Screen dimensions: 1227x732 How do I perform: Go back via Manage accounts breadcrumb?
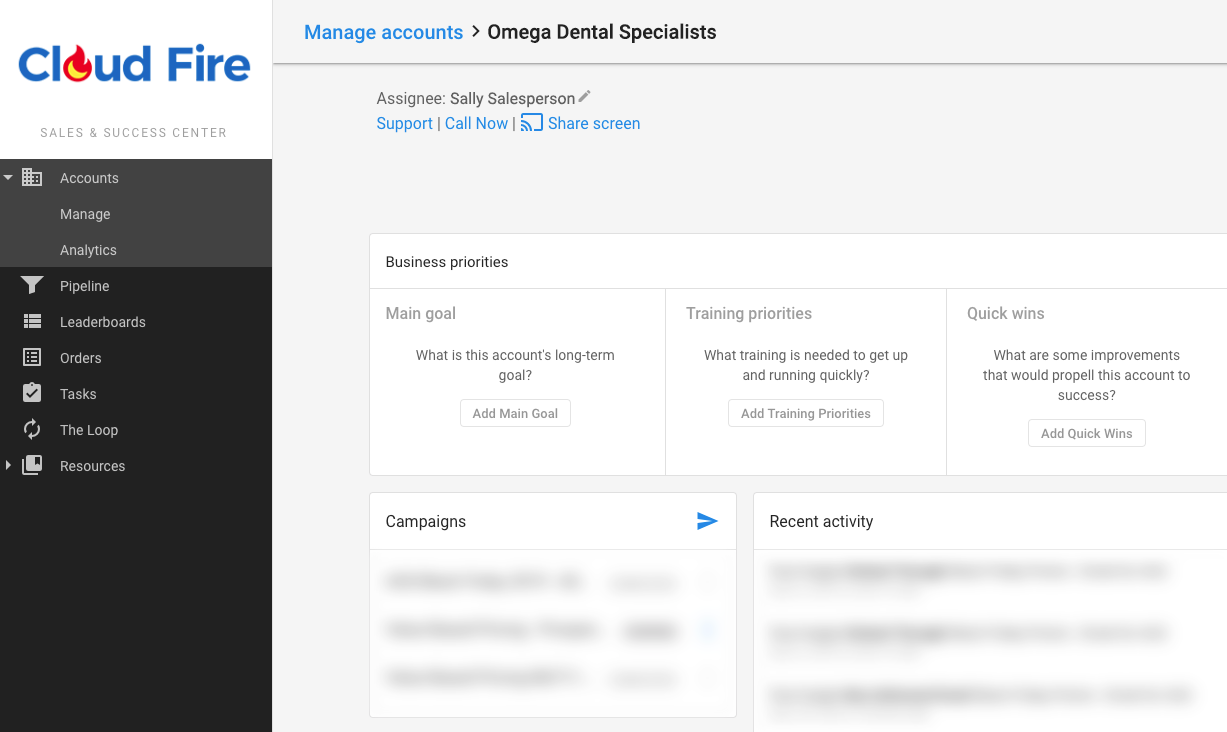[383, 32]
